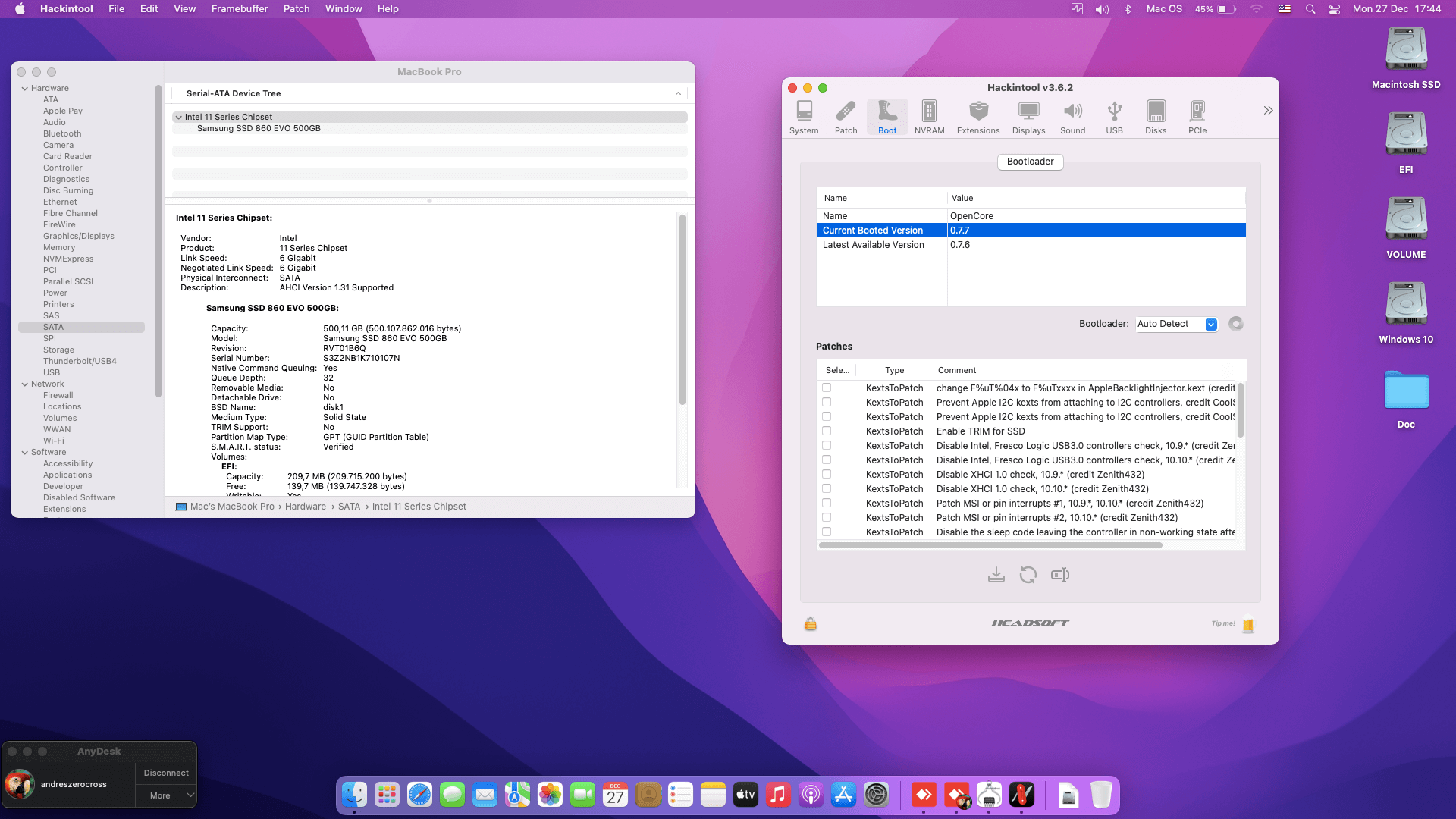The height and width of the screenshot is (819, 1456).
Task: Tick checkbox for AppleBacklightInjector patch
Action: click(x=827, y=388)
